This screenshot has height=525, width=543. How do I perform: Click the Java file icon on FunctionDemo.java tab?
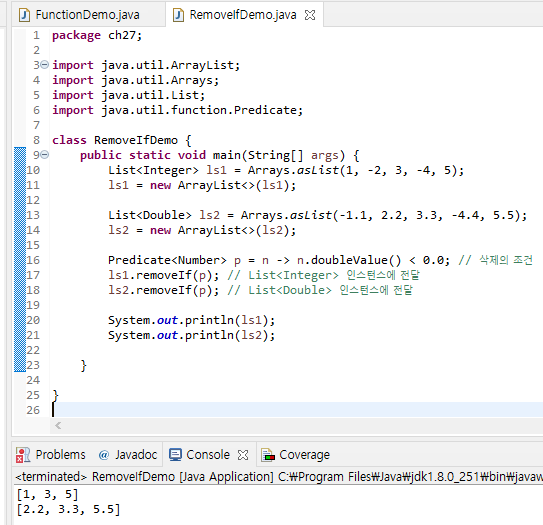pos(24,15)
